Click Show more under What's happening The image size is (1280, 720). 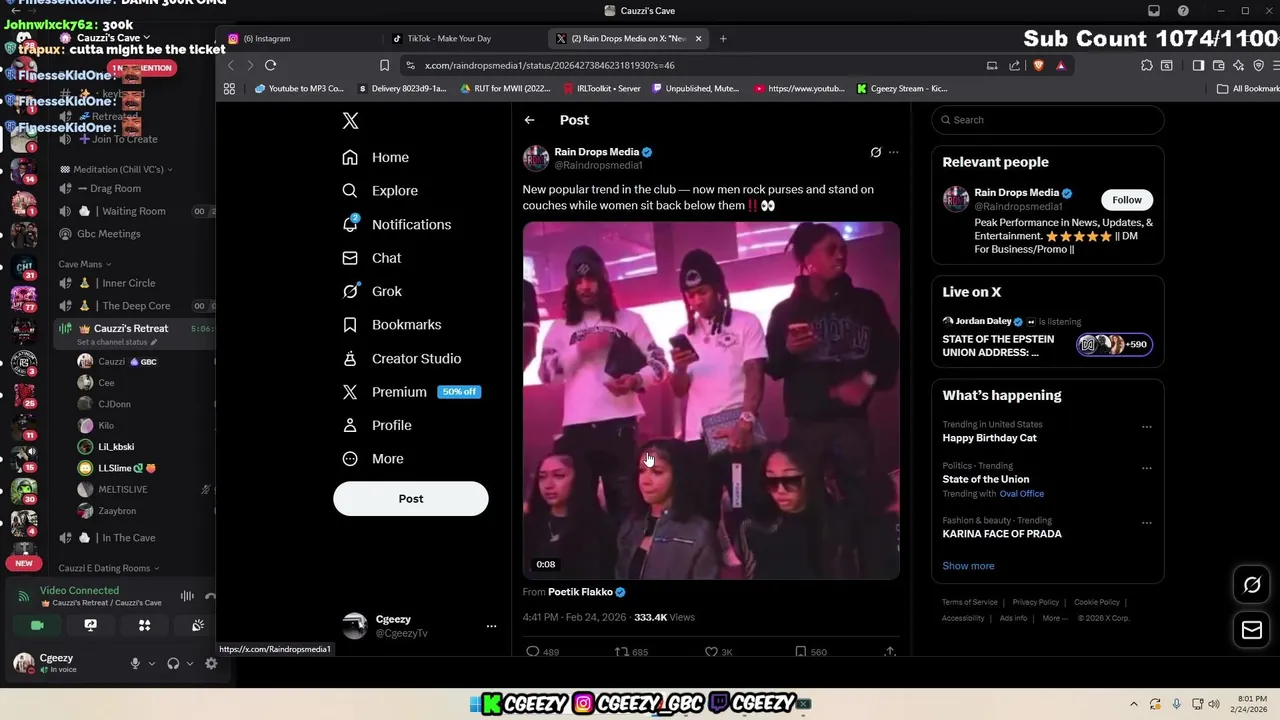coord(968,566)
